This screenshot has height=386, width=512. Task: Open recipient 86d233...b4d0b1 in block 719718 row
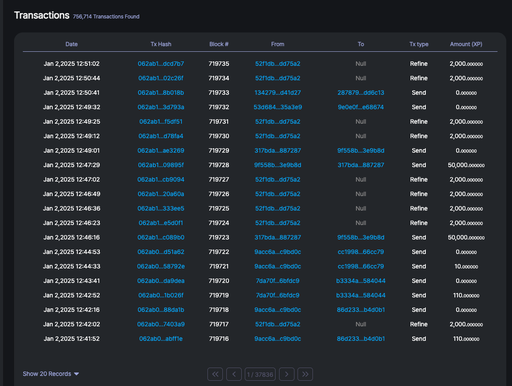361,310
